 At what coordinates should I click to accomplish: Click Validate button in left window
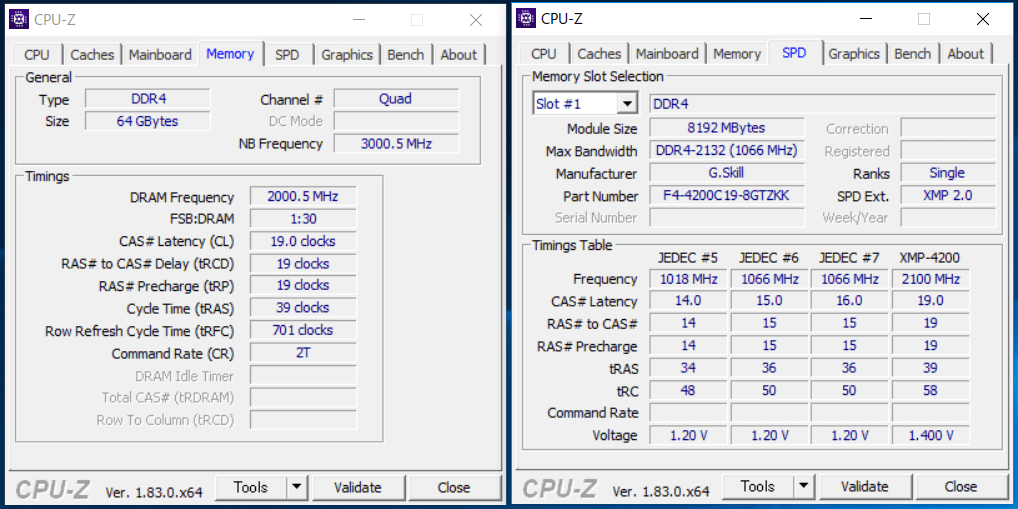click(358, 487)
